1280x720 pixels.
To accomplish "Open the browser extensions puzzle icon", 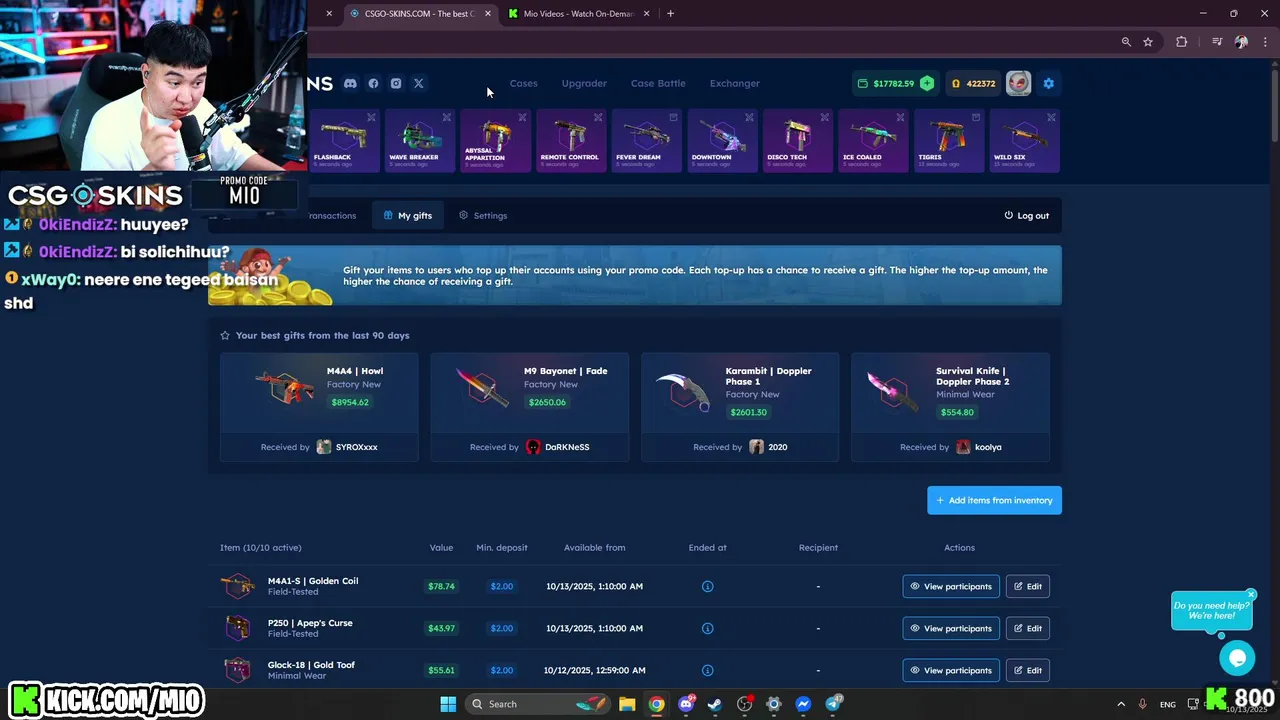I will click(1181, 42).
